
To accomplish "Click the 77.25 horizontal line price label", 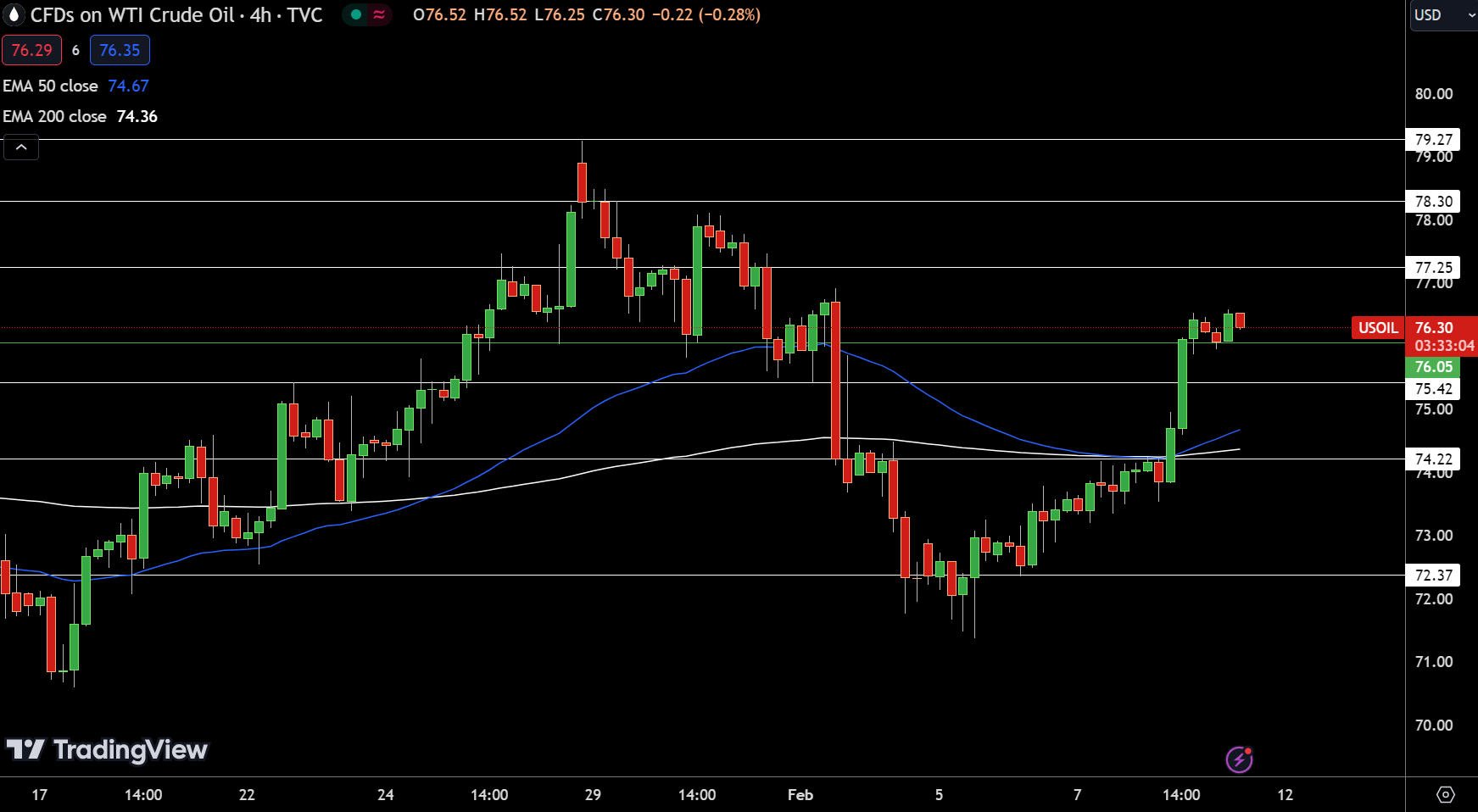I will 1433,267.
